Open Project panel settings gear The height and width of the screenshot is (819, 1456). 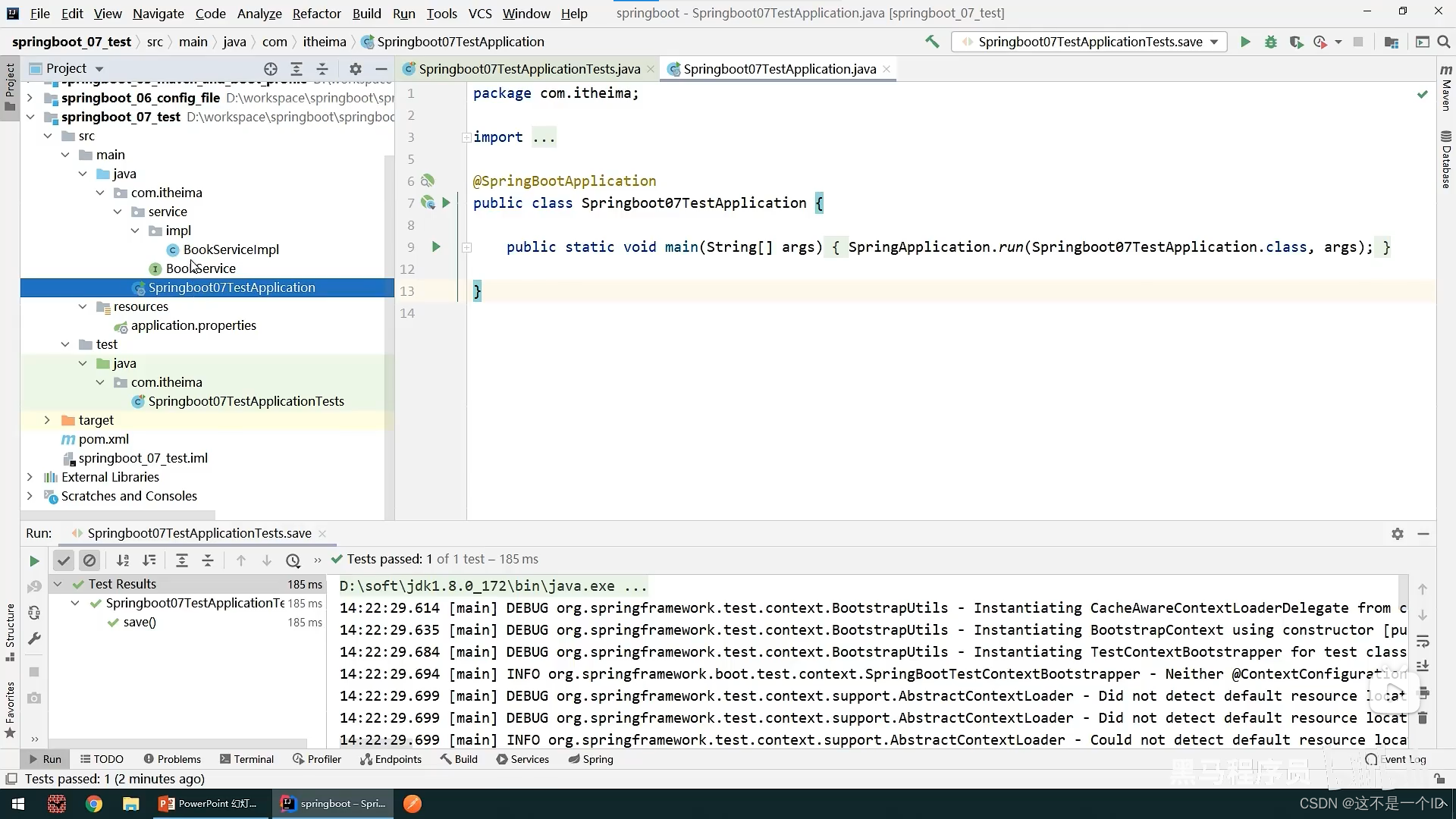pyautogui.click(x=356, y=68)
